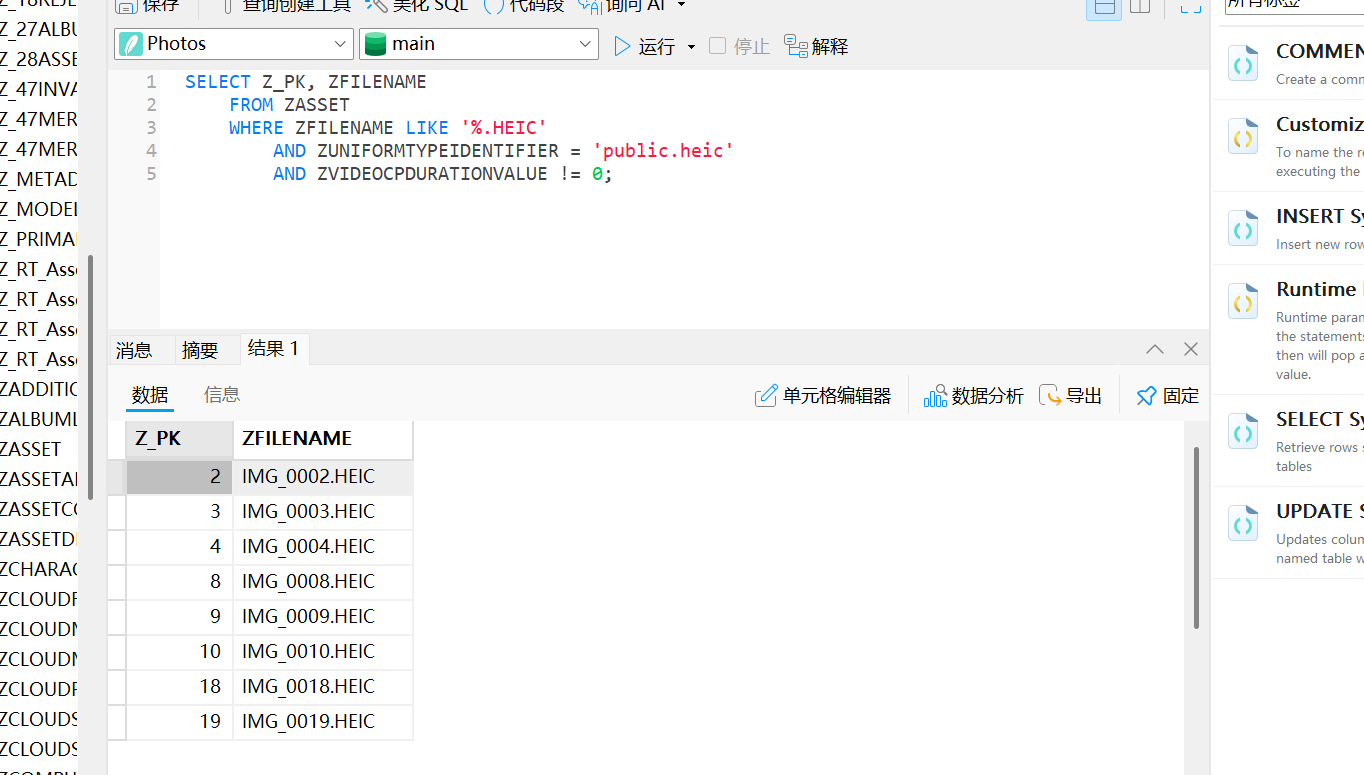The height and width of the screenshot is (775, 1364).
Task: Click the COMMENT snippet icon
Action: point(1243,63)
